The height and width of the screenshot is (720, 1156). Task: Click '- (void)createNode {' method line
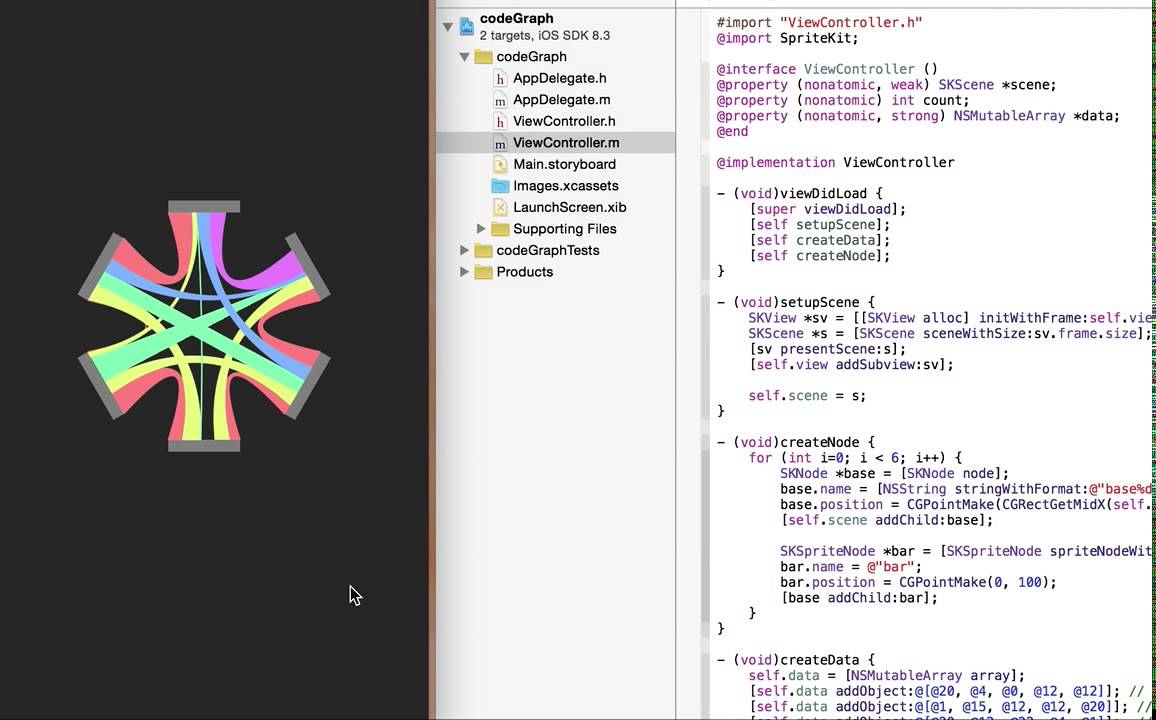tap(796, 442)
